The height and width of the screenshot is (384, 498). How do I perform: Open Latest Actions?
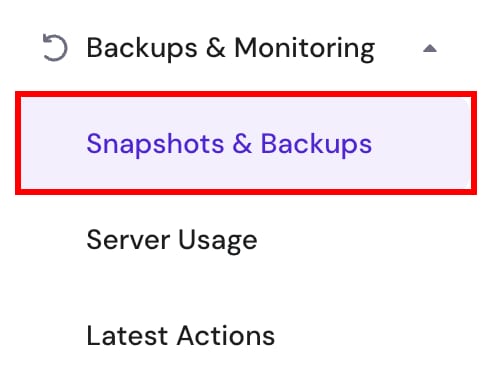click(x=180, y=336)
